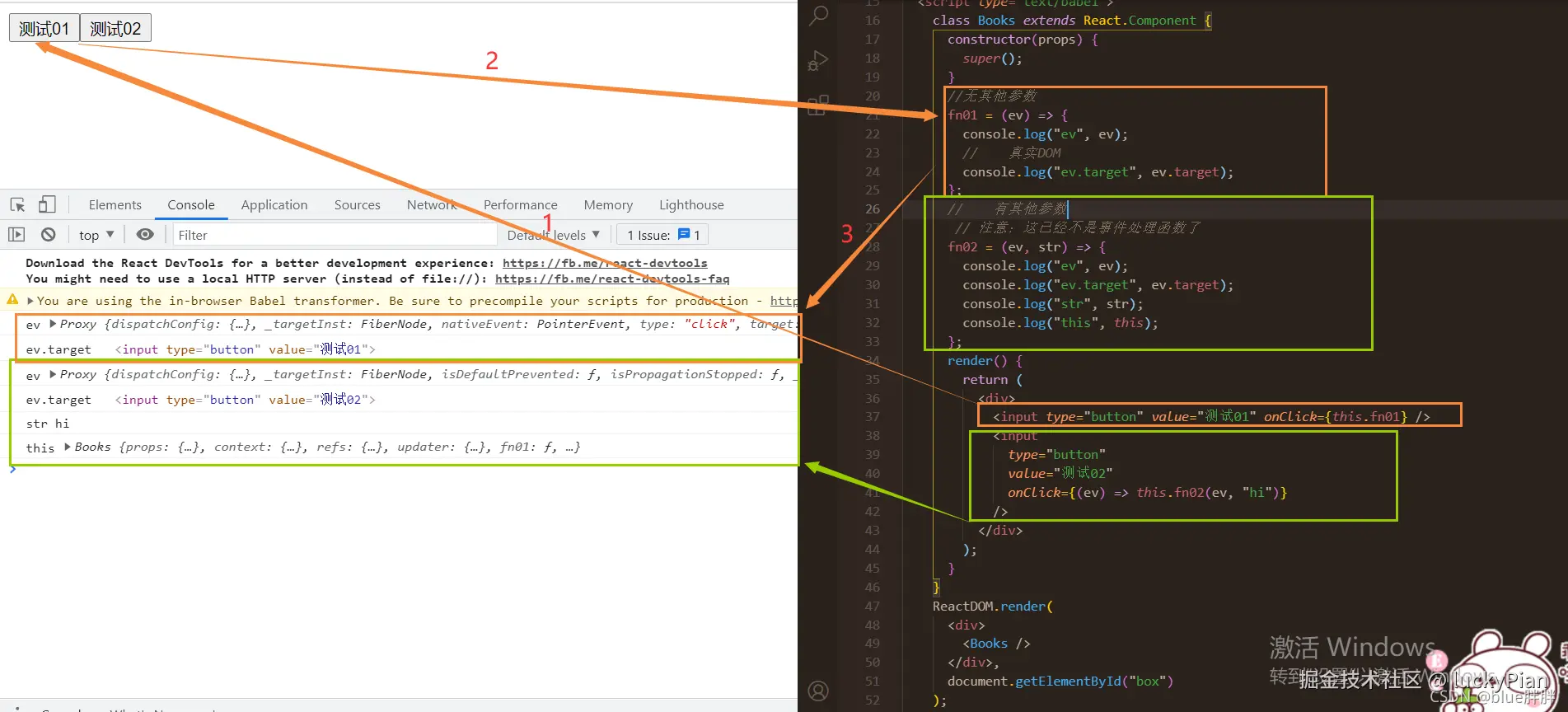1568x712 pixels.
Task: Open the react-devtools link
Action: pos(605,263)
